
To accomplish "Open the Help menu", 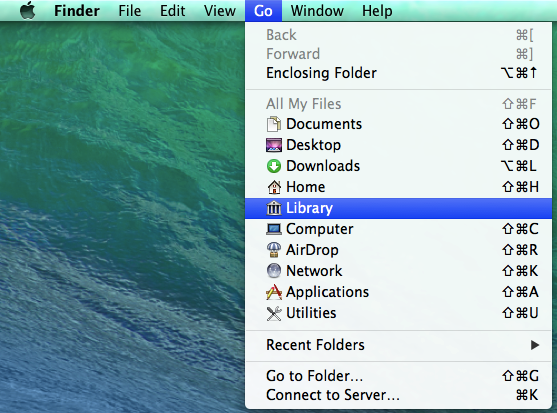I will (x=377, y=11).
